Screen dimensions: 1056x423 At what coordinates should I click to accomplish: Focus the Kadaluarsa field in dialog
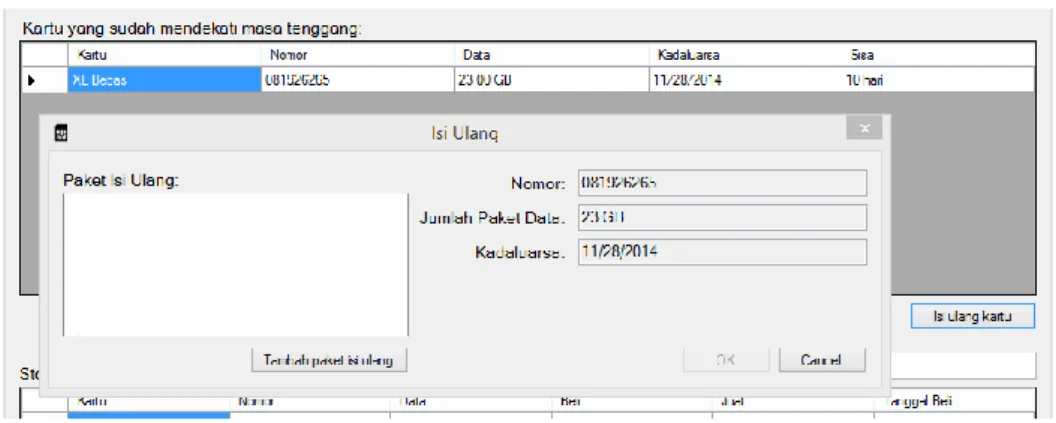point(723,252)
